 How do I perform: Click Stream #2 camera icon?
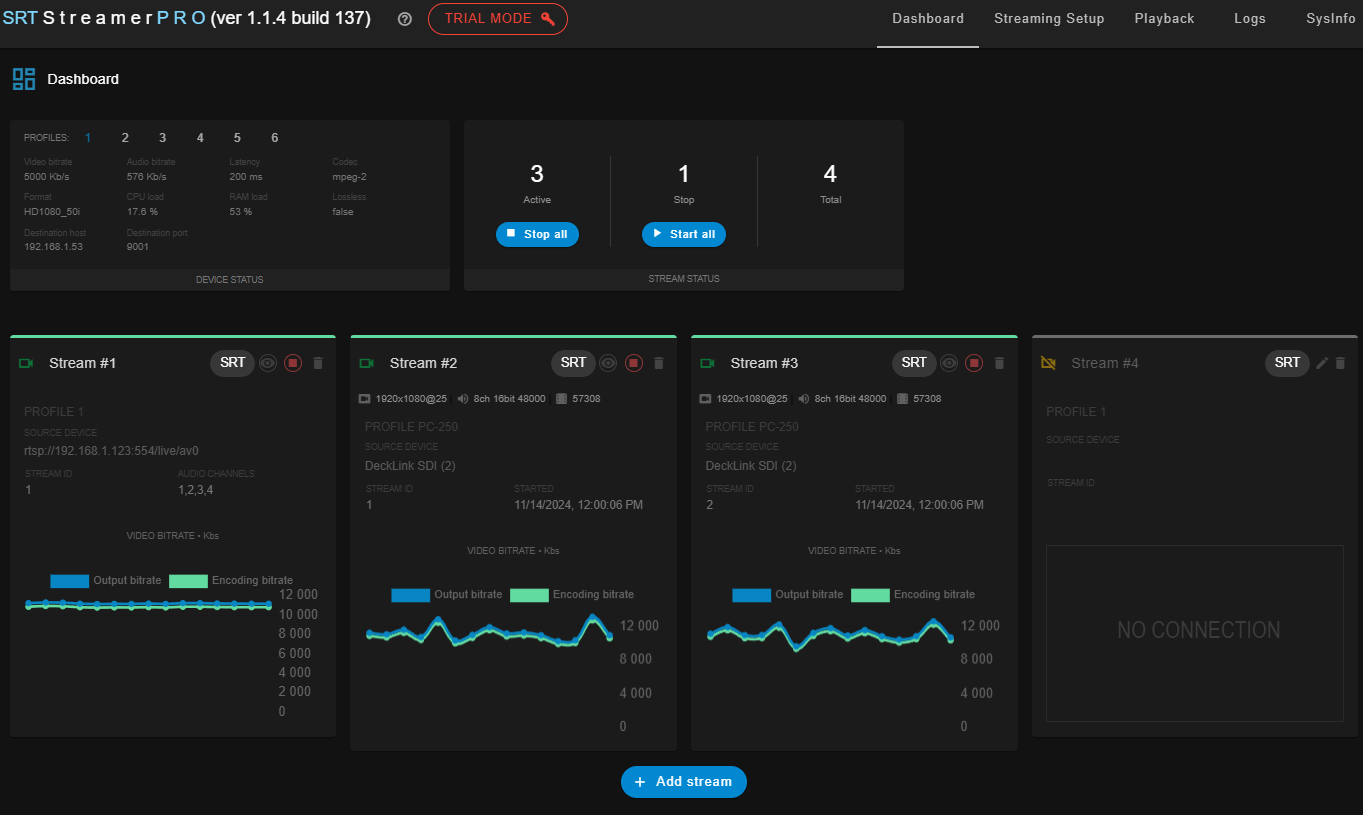(x=367, y=363)
